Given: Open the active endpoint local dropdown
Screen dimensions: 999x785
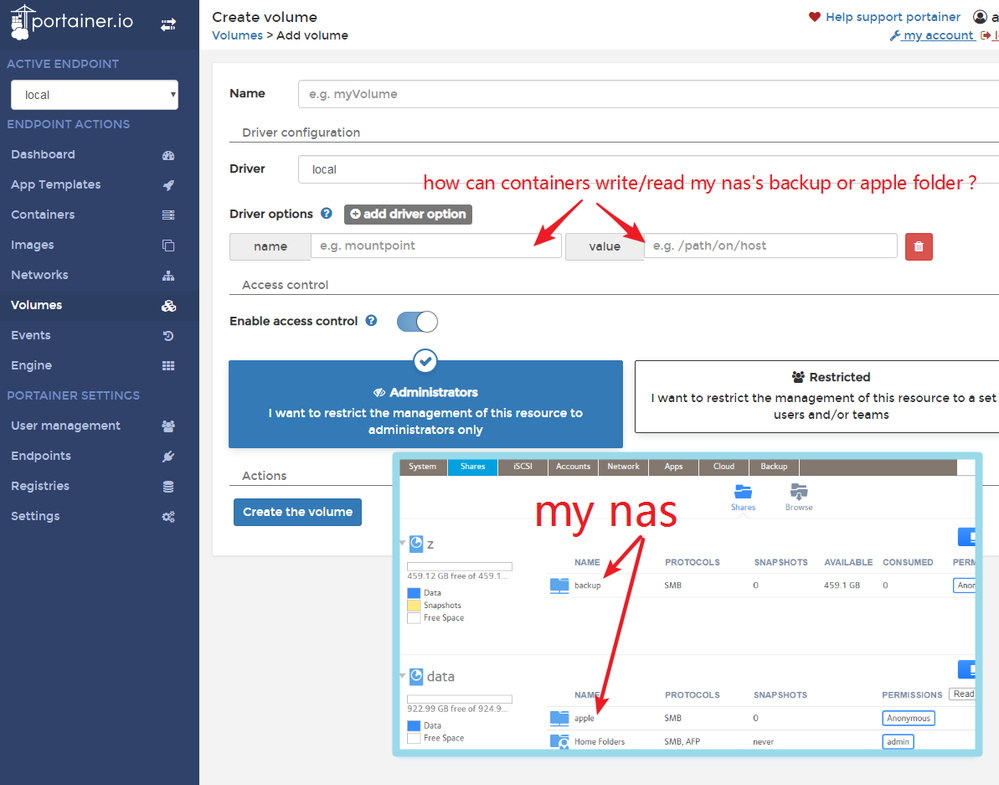Looking at the screenshot, I should pos(94,95).
